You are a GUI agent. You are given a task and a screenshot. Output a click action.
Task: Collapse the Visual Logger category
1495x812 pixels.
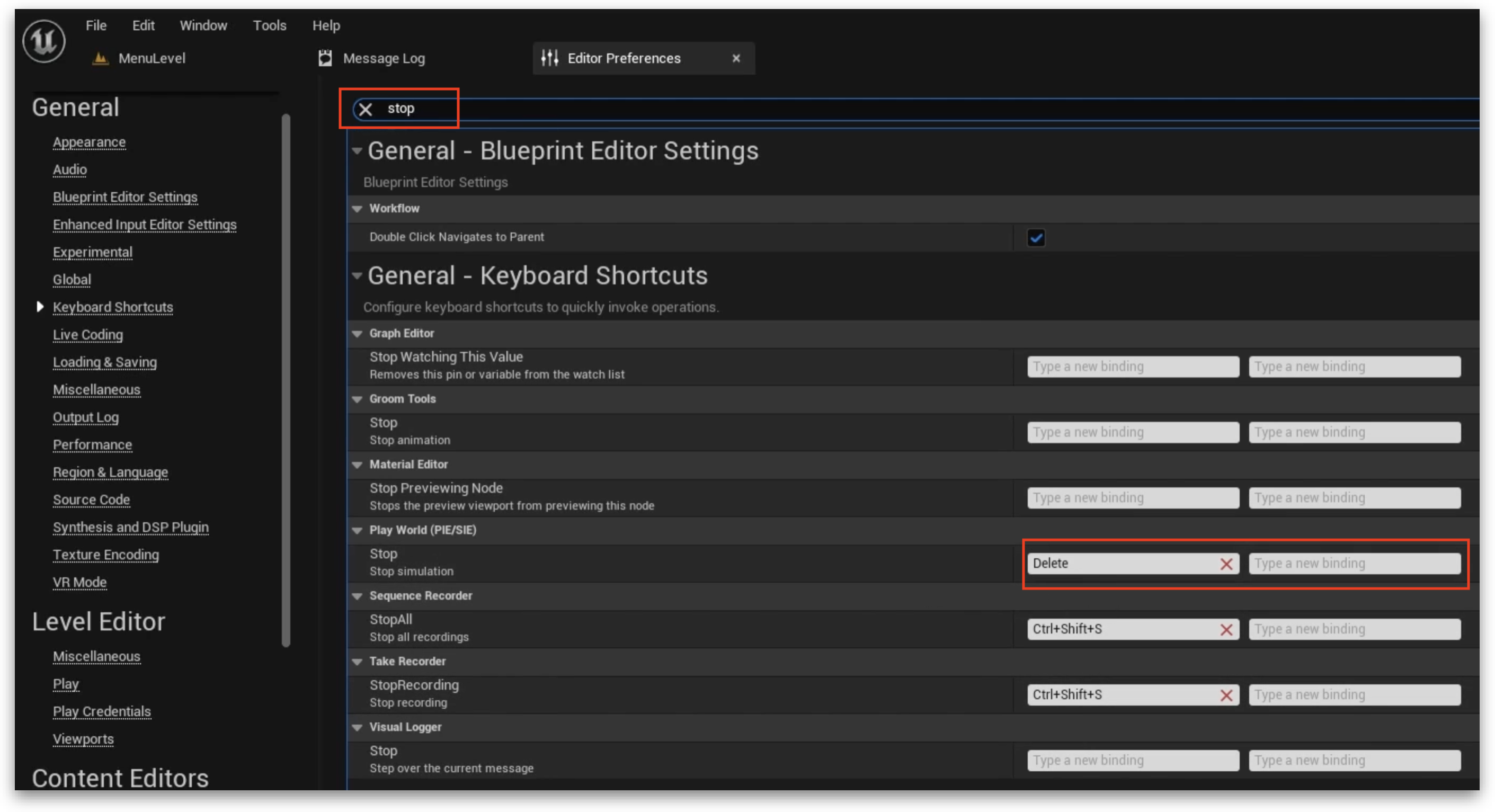click(357, 727)
